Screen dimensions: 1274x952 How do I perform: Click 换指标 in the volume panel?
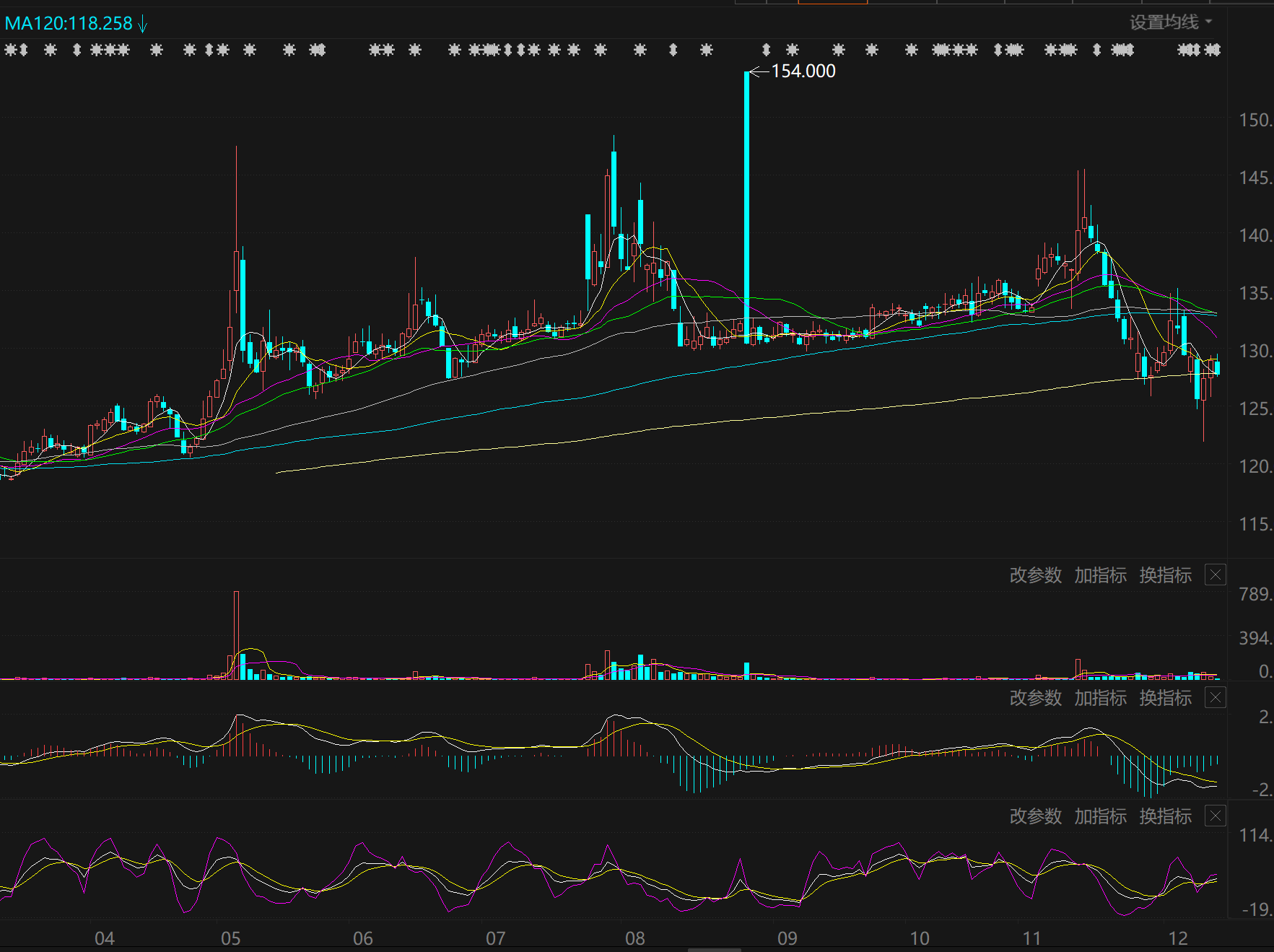tap(1165, 575)
